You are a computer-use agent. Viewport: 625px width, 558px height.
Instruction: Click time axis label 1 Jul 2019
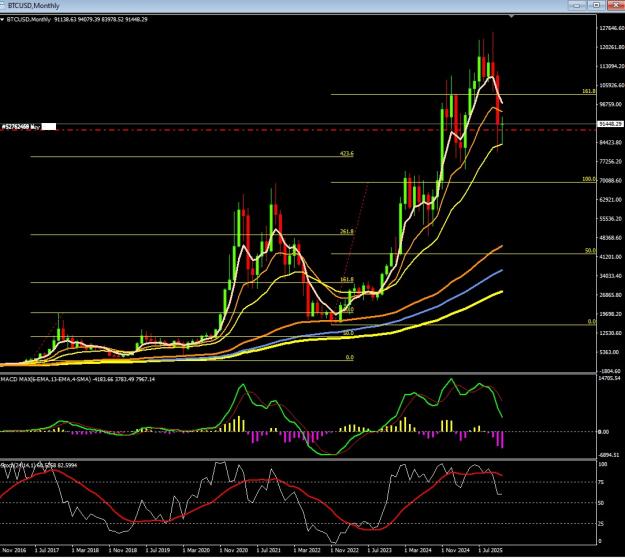tap(158, 550)
